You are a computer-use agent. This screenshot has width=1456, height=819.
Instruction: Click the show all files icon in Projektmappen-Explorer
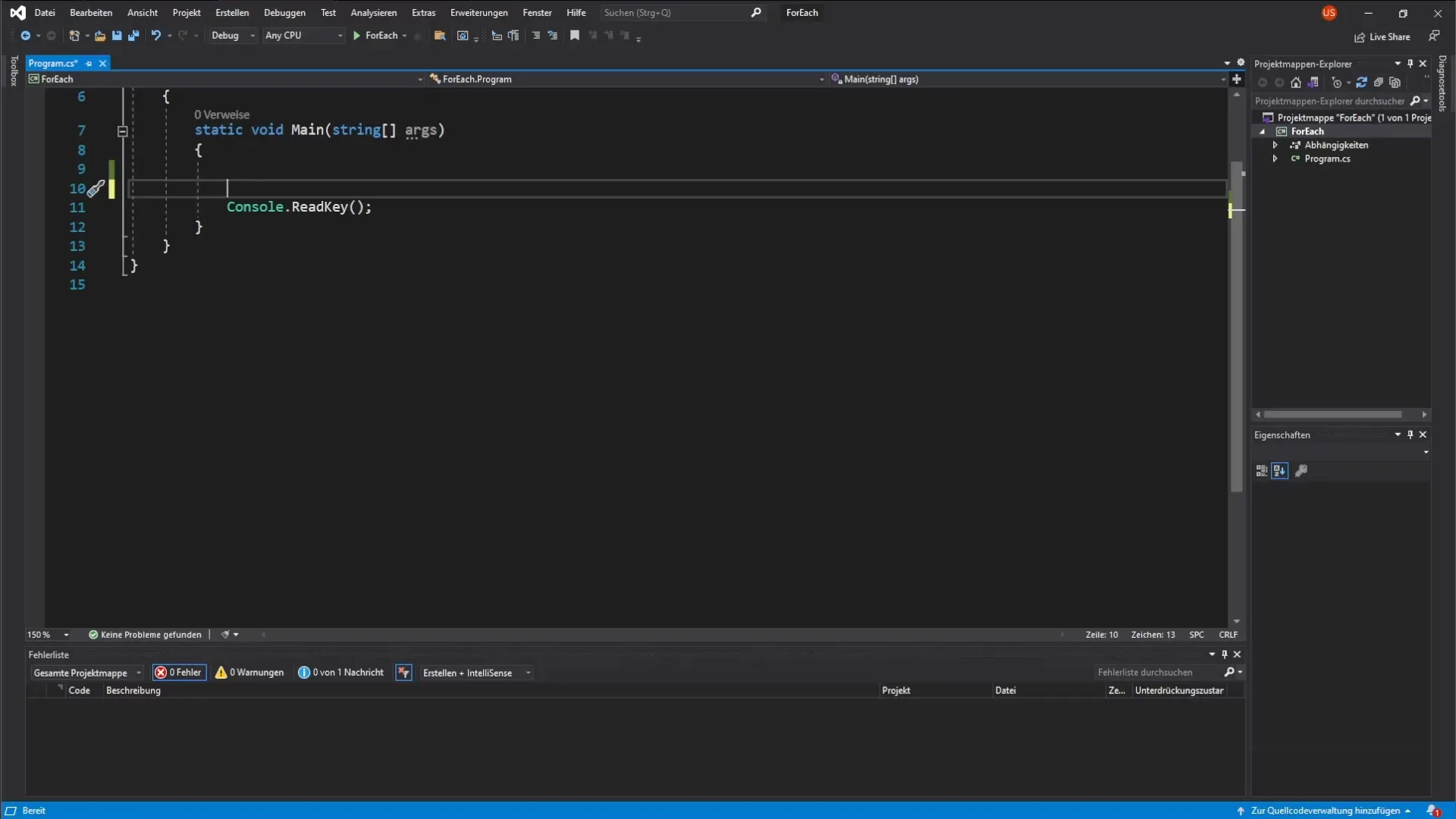(1395, 83)
